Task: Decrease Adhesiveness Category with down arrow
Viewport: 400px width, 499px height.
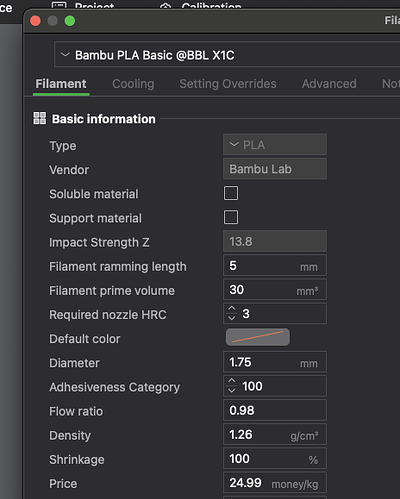Action: coord(231,390)
